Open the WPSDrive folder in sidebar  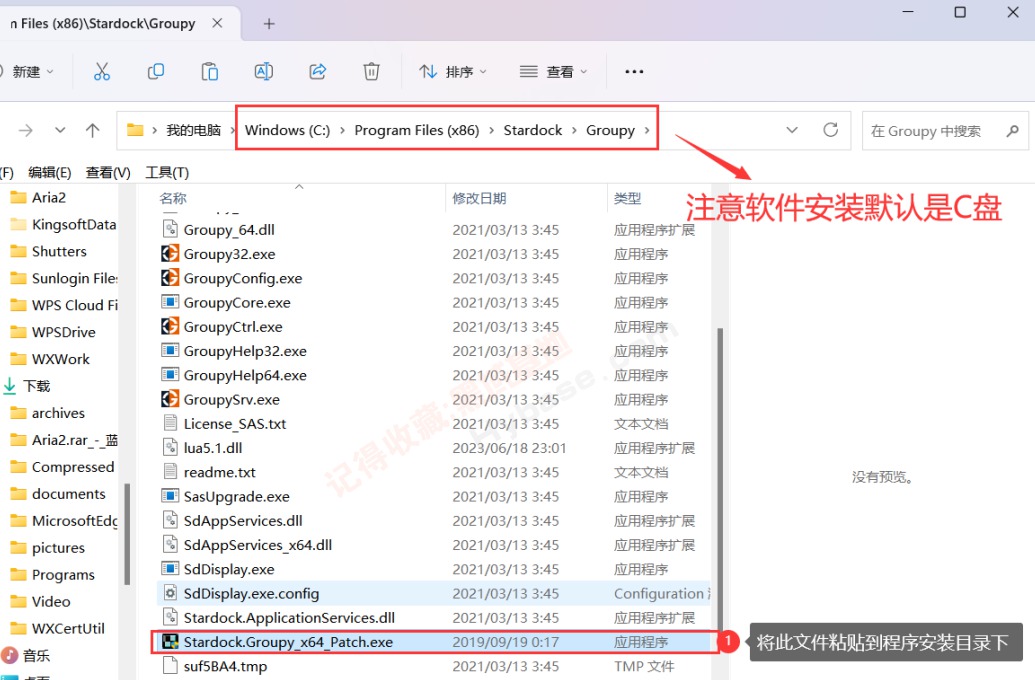point(53,331)
